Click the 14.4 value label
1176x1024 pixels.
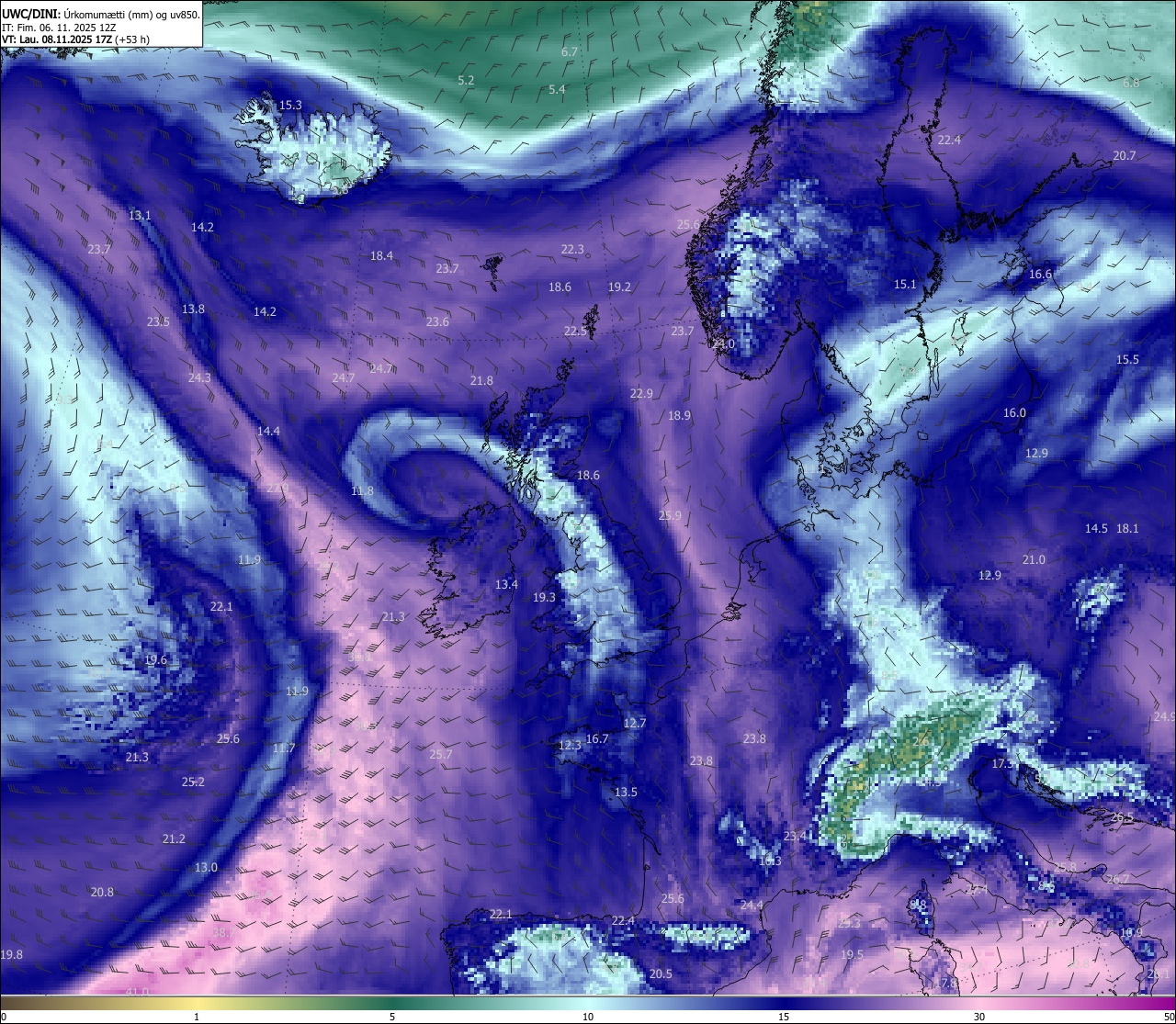pos(268,432)
